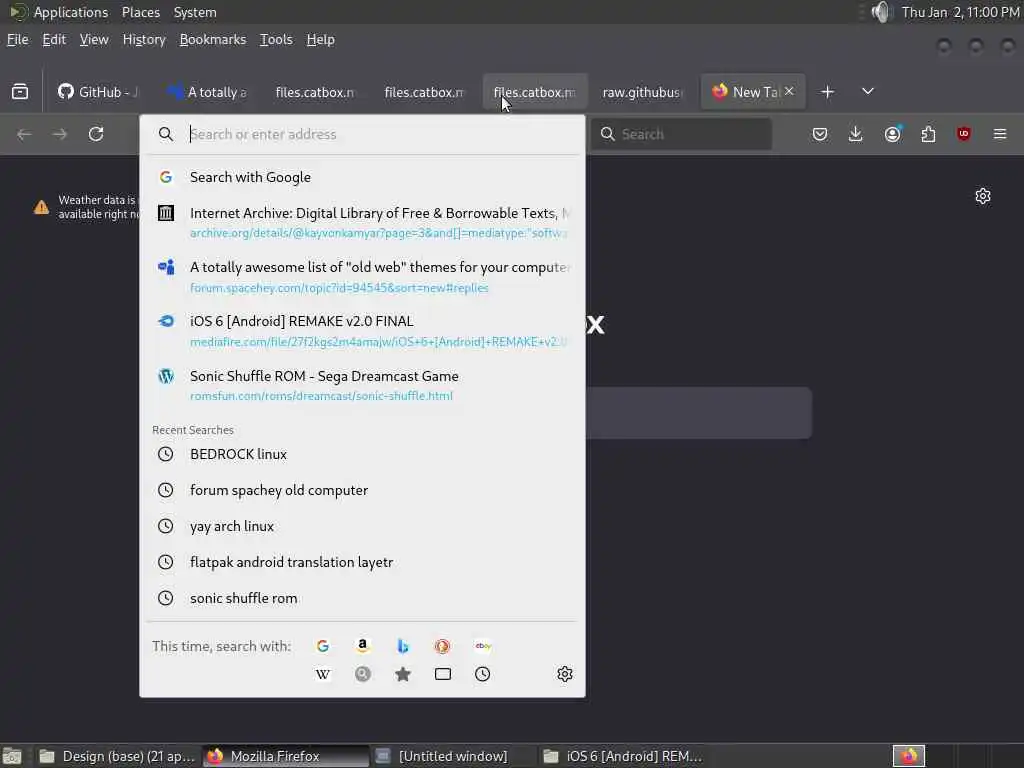Open the Edit menu
1024x768 pixels.
click(x=54, y=40)
